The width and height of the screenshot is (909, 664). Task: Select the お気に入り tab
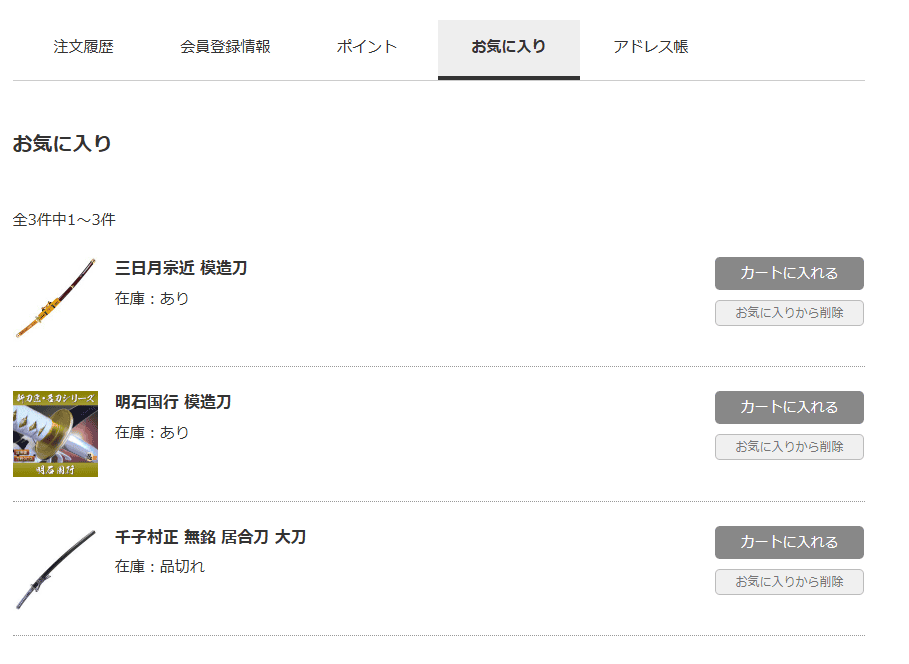508,47
